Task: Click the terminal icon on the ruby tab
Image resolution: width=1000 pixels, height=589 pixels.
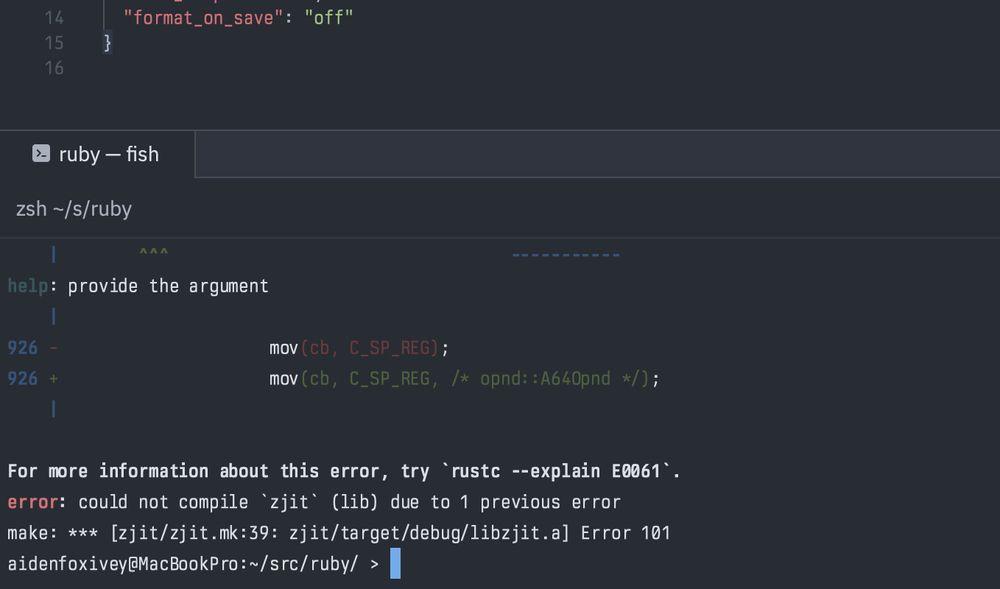Action: [40, 153]
